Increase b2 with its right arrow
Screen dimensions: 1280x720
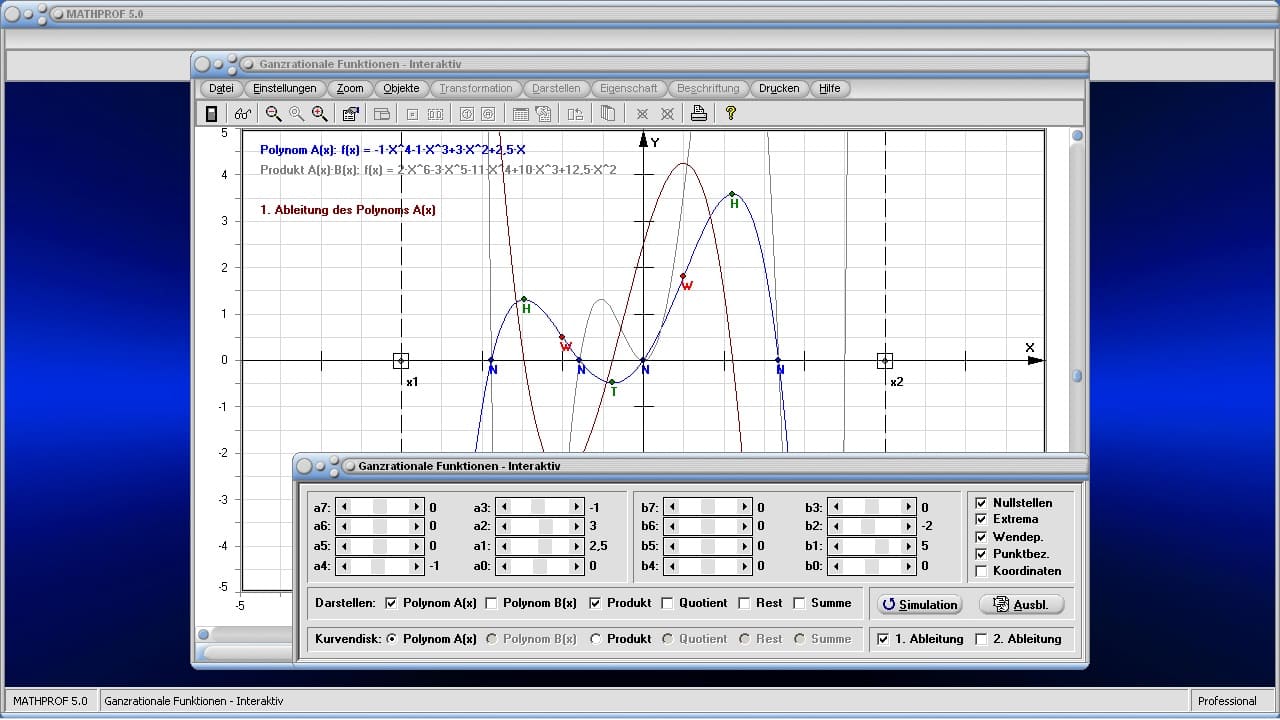coord(909,526)
